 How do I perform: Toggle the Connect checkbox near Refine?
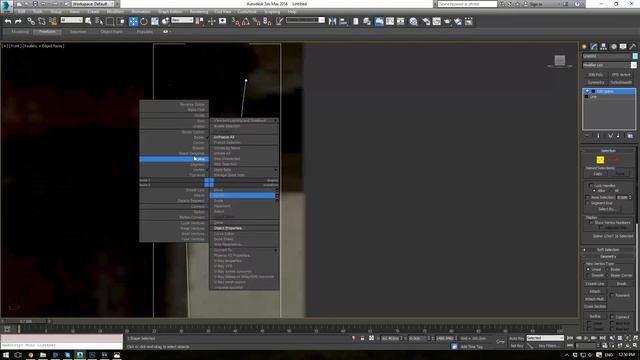pyautogui.click(x=612, y=317)
